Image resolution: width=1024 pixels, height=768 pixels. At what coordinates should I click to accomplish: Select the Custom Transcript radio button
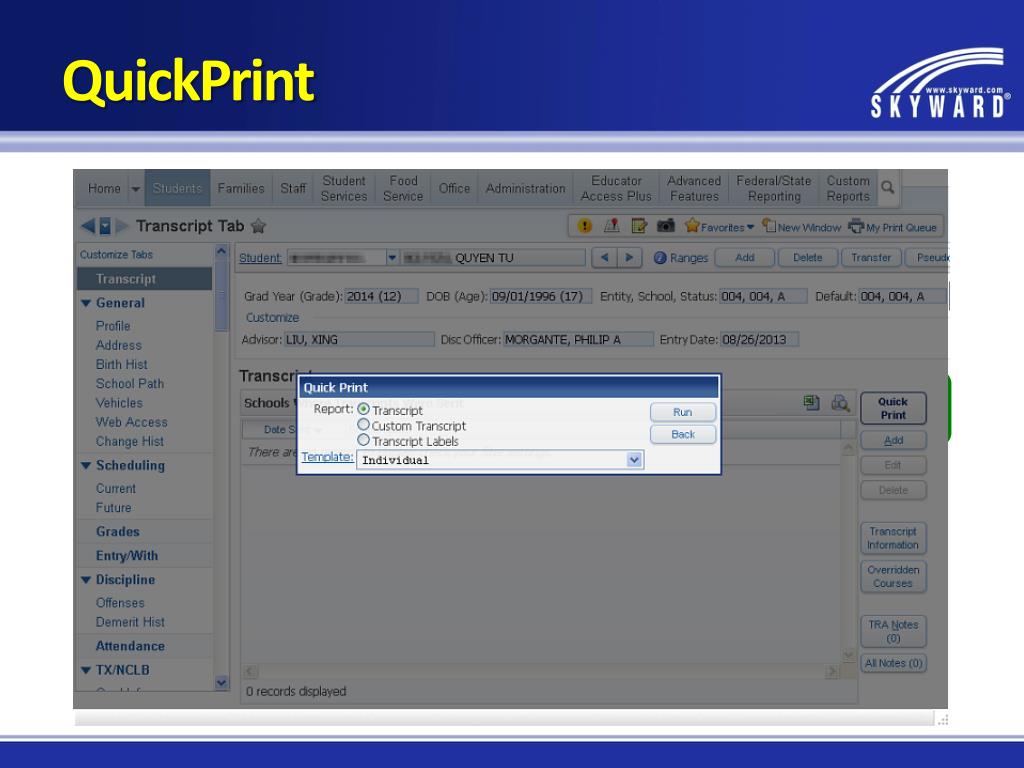pyautogui.click(x=364, y=424)
